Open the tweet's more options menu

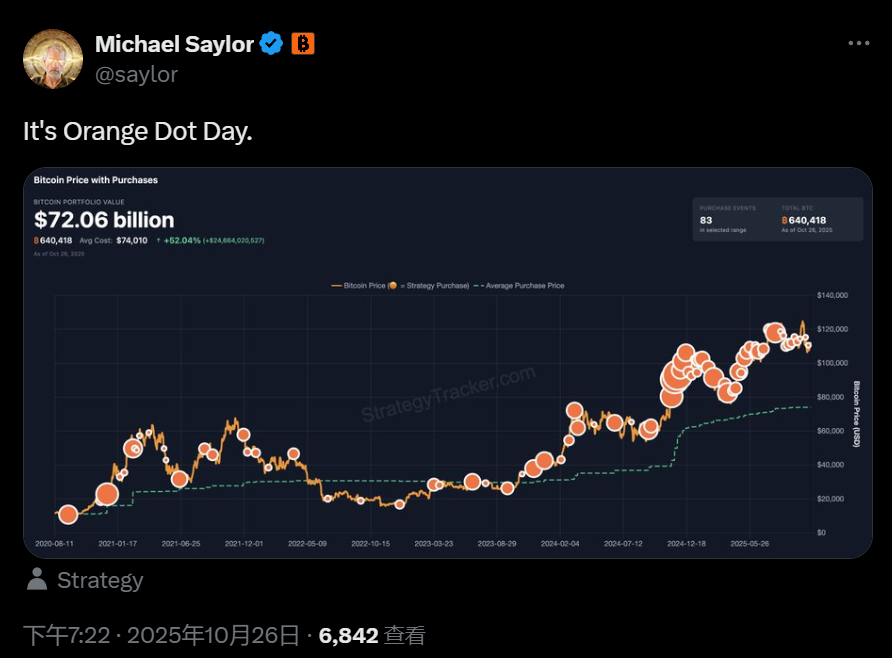858,43
